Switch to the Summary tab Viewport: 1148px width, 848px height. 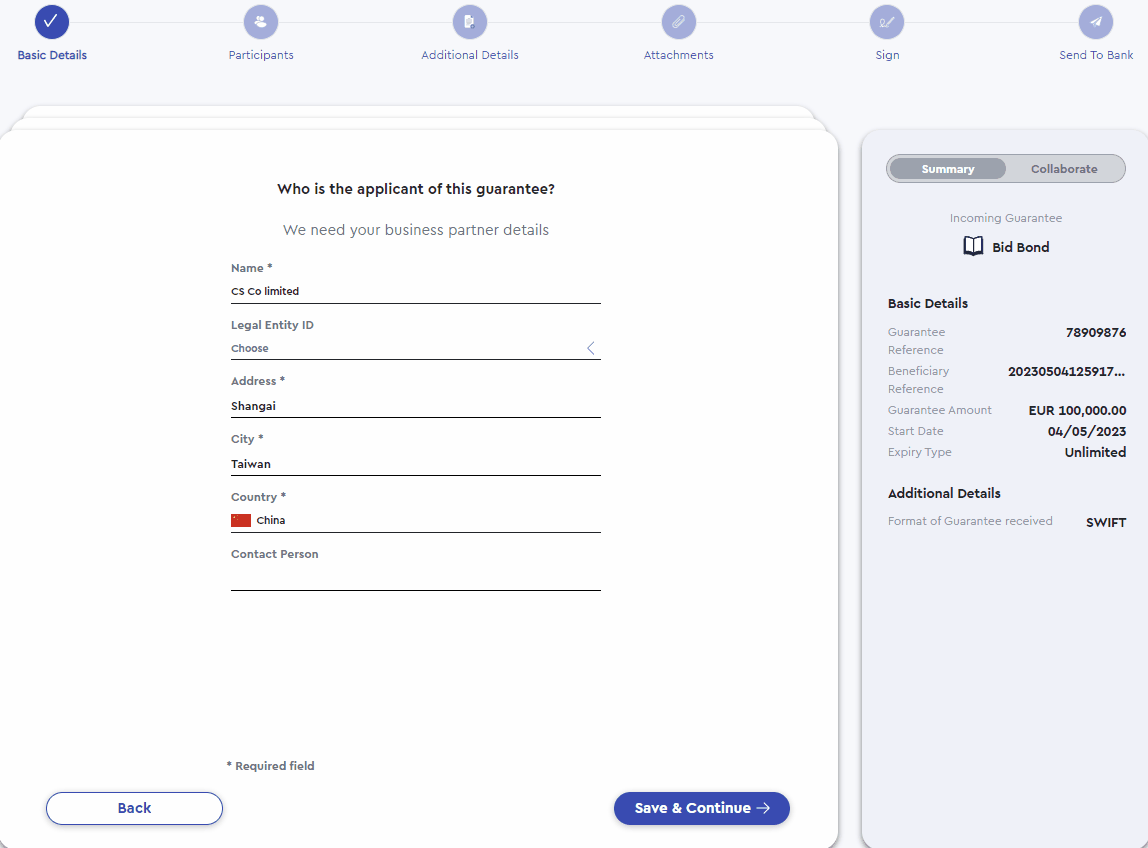[x=947, y=168]
